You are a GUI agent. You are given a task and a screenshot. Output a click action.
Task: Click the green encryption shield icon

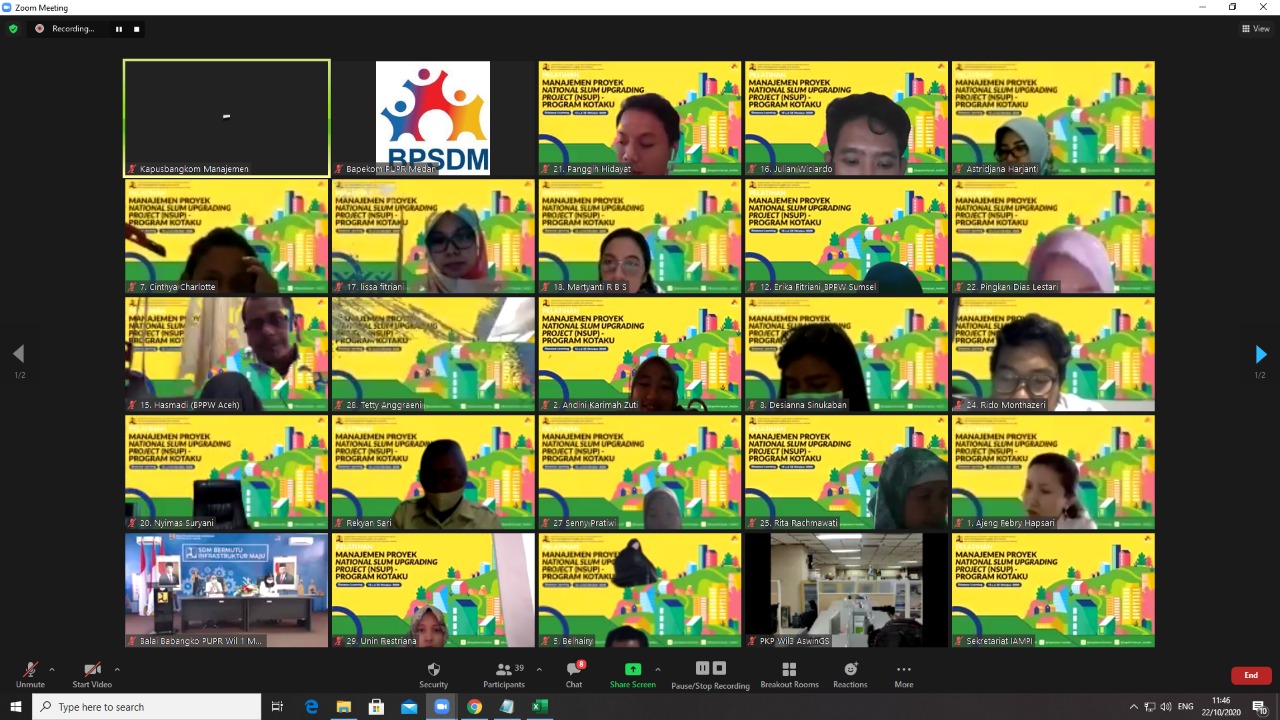13,29
